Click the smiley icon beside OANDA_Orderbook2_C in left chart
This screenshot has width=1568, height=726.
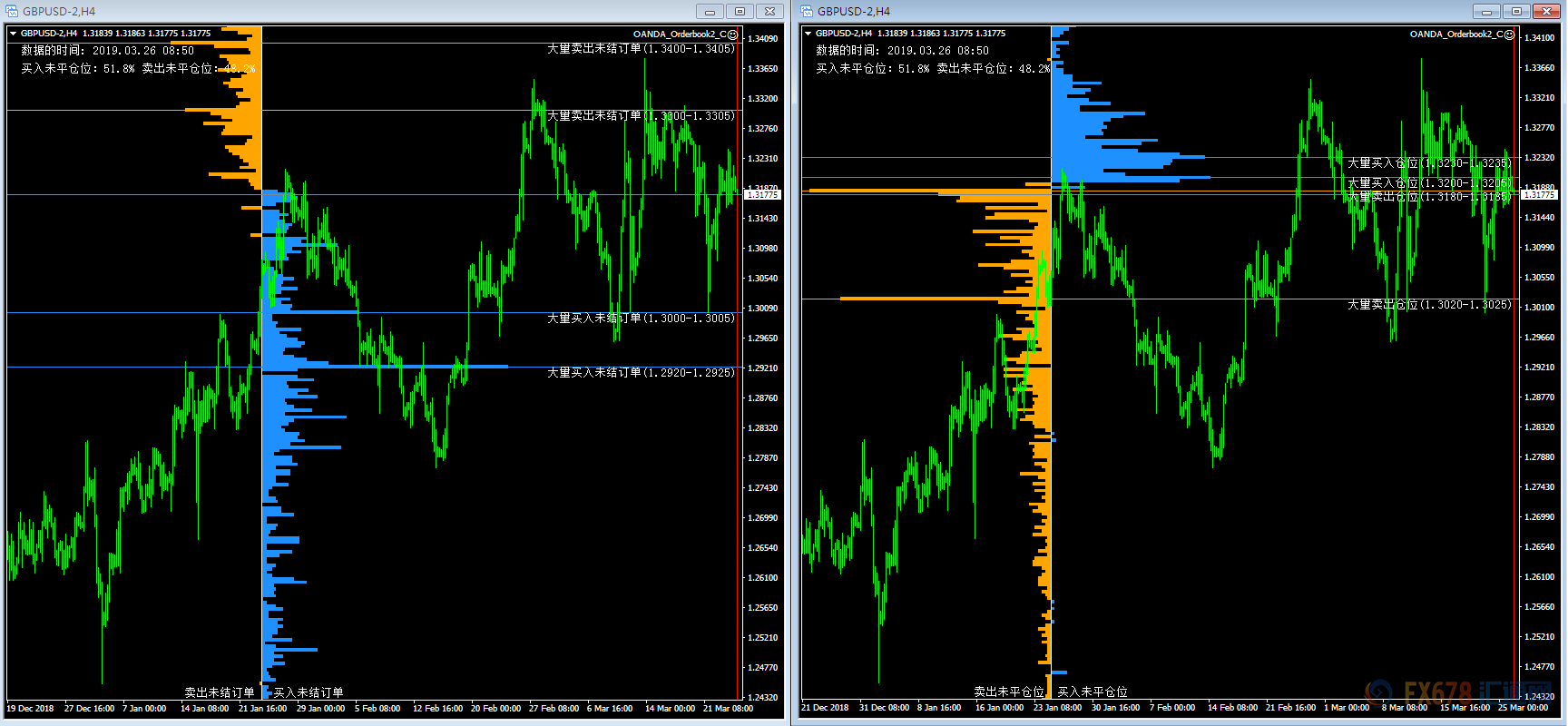733,34
